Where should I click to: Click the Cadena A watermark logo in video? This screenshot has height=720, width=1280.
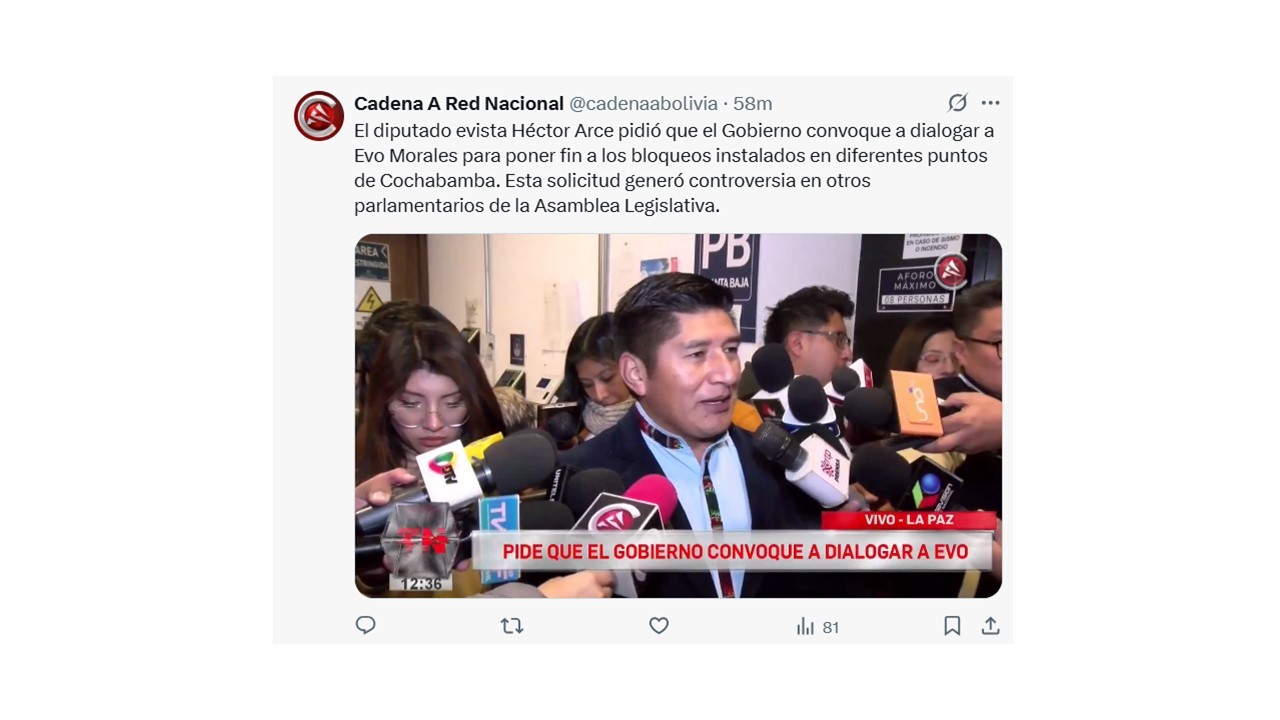(x=950, y=270)
